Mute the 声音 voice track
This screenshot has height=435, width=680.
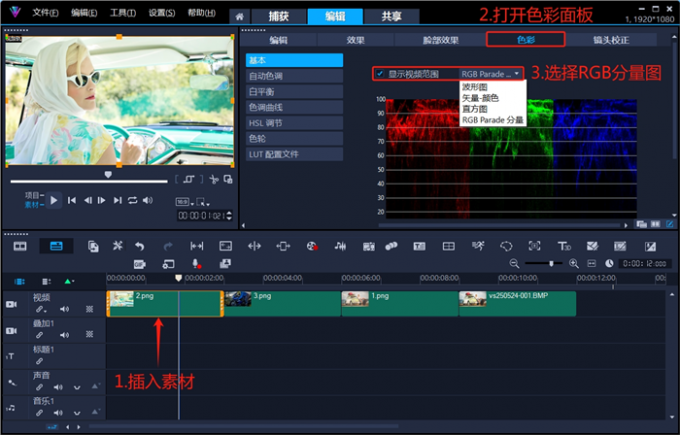coord(58,387)
